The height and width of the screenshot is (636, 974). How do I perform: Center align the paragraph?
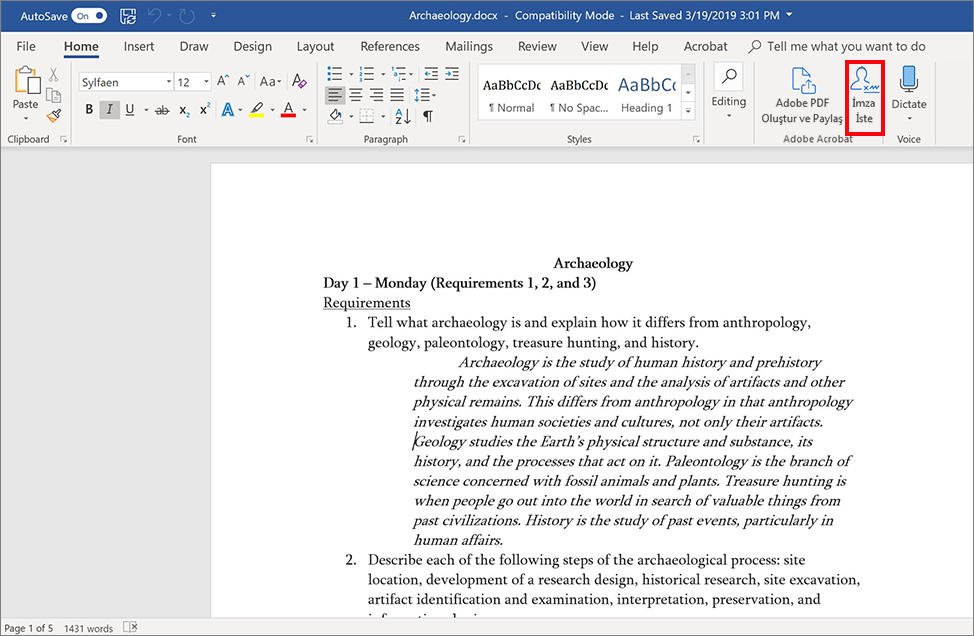[x=356, y=95]
